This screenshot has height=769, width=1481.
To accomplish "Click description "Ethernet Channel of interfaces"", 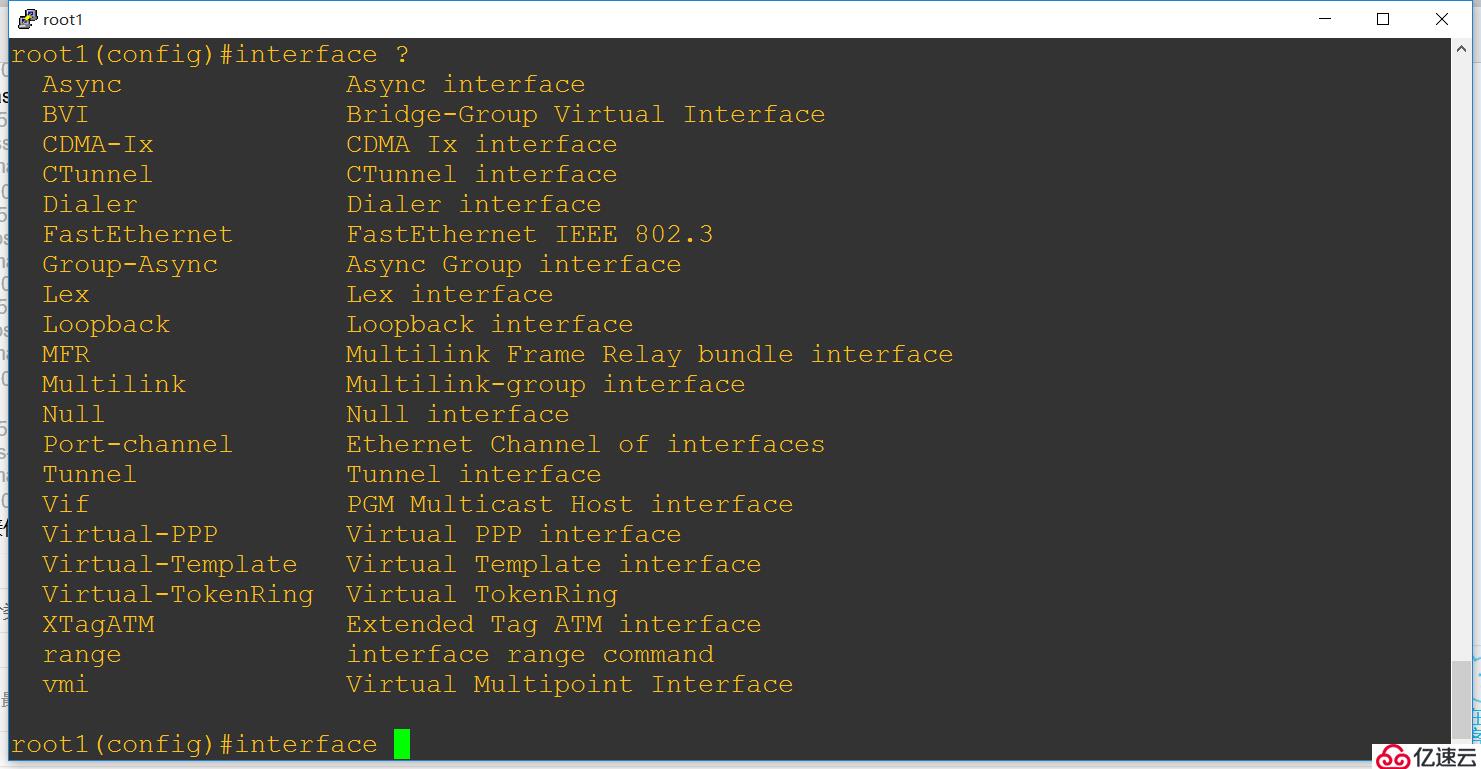I will coord(586,445).
